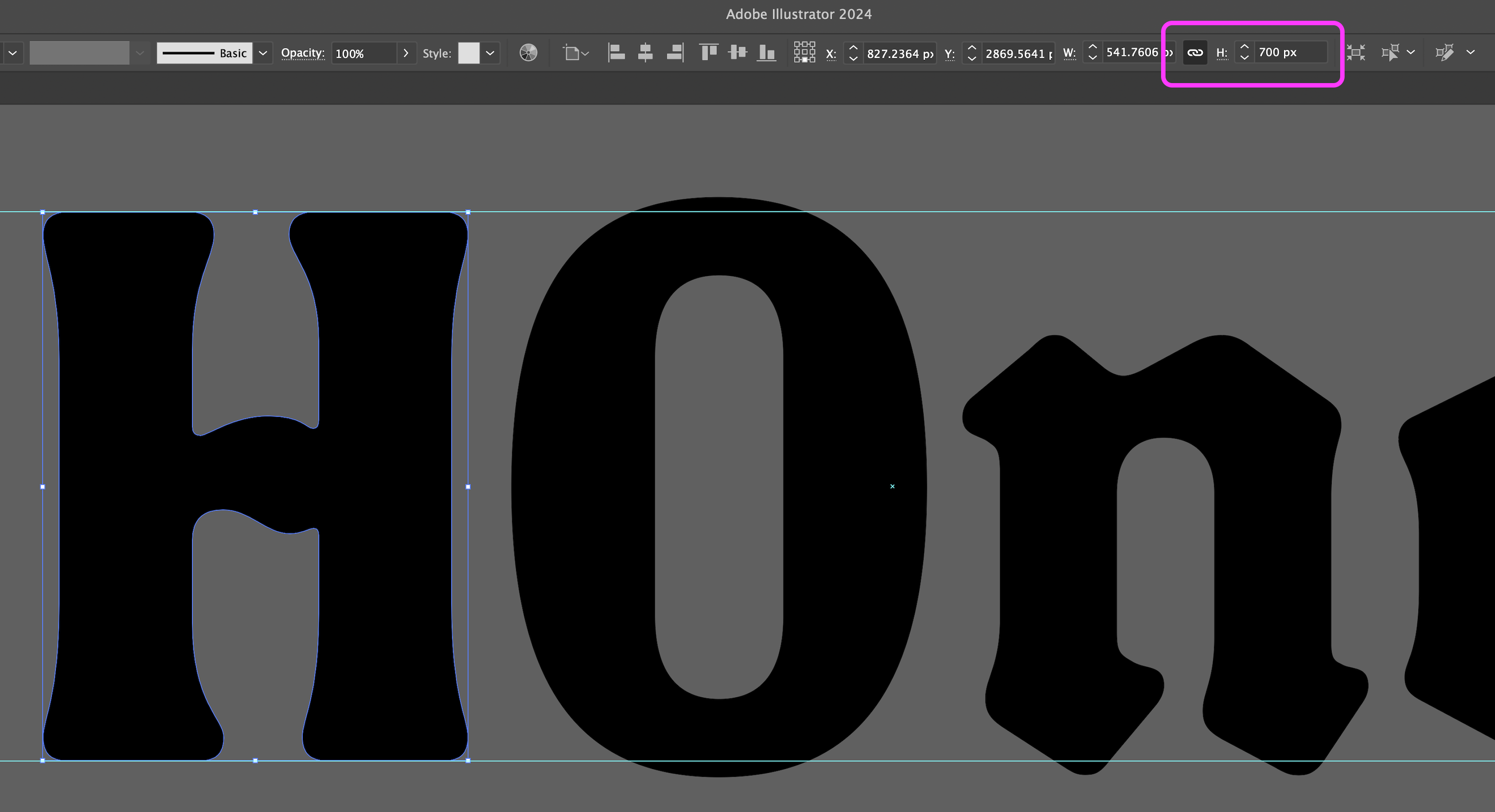Click the Adobe Illustrator 2024 title text
The image size is (1495, 812).
[798, 14]
